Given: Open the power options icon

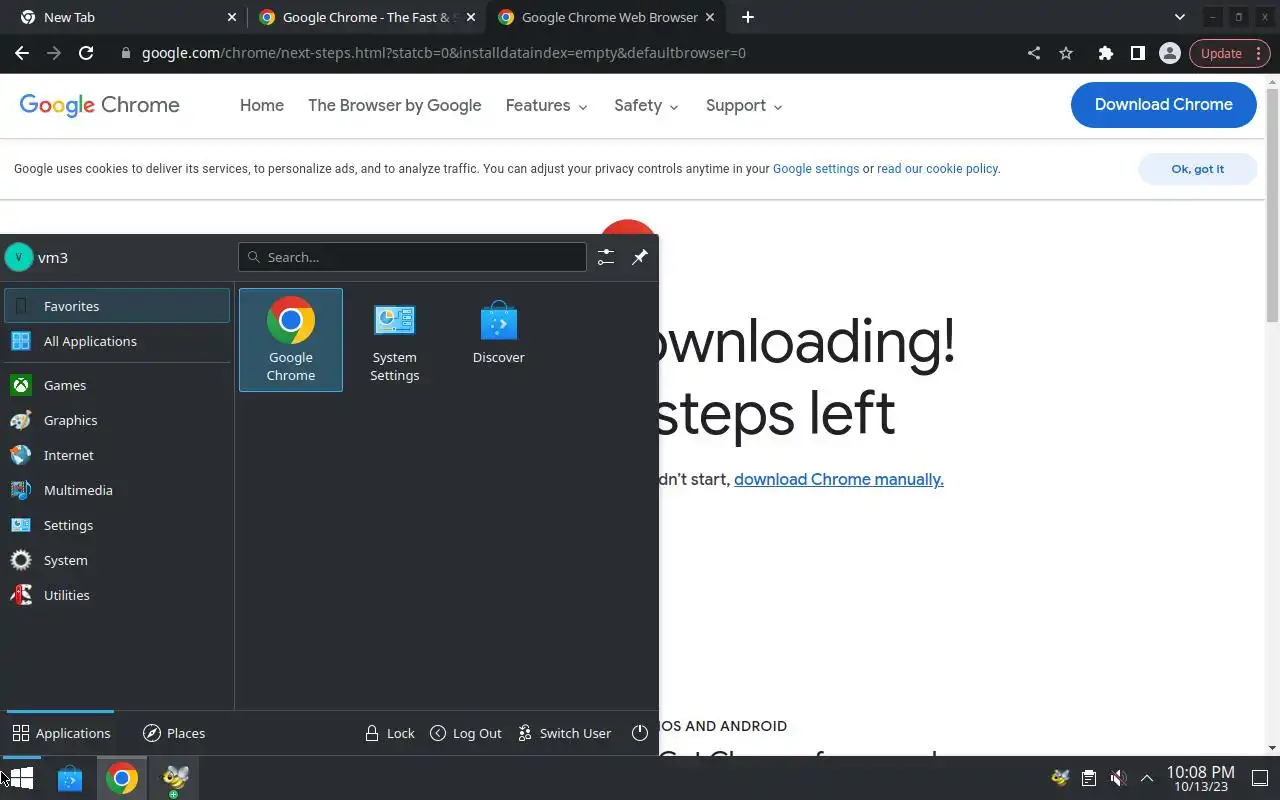Looking at the screenshot, I should [x=640, y=733].
